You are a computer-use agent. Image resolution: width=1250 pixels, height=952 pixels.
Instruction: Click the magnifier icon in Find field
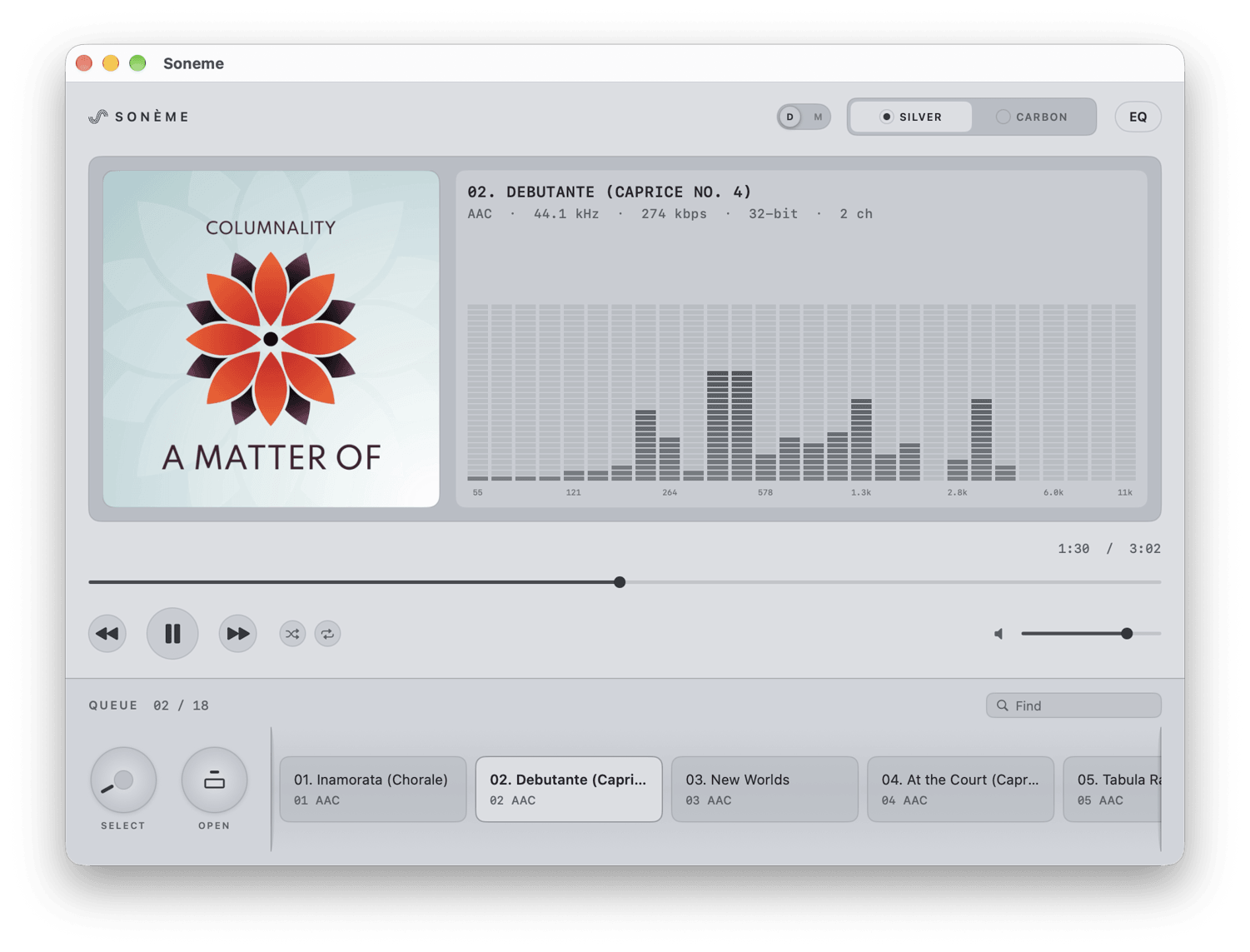[1003, 705]
